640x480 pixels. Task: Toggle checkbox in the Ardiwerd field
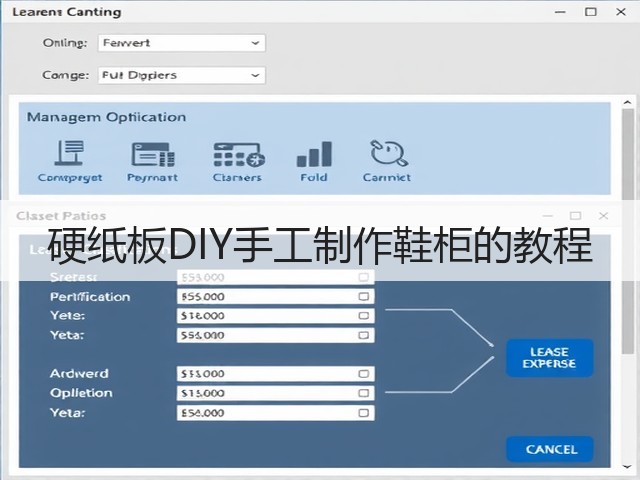(x=363, y=373)
